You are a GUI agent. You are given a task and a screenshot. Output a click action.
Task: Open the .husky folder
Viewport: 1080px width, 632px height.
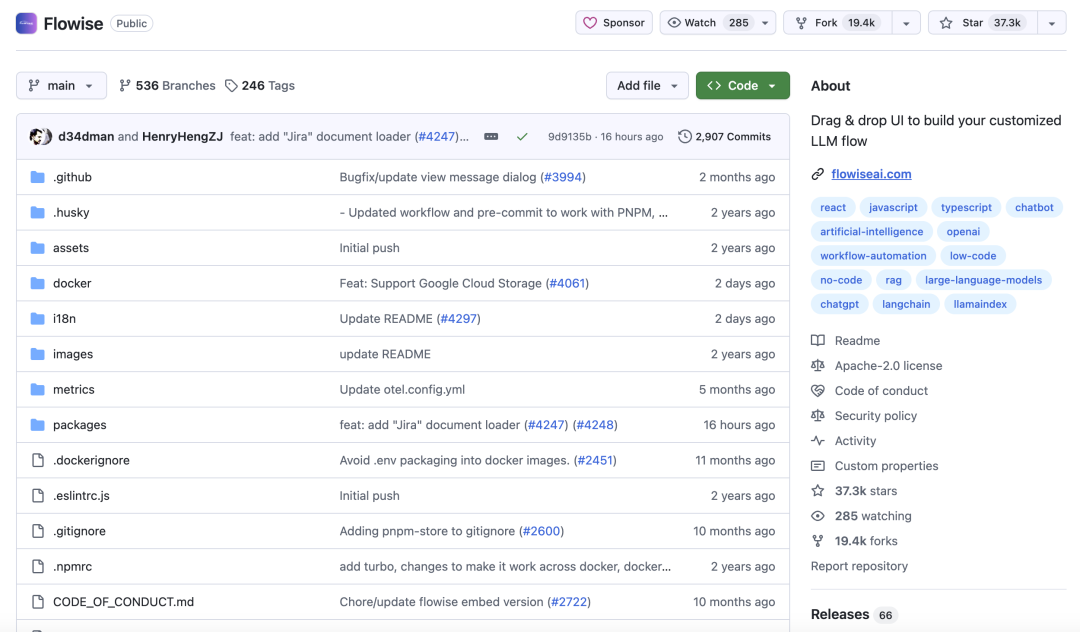point(71,212)
